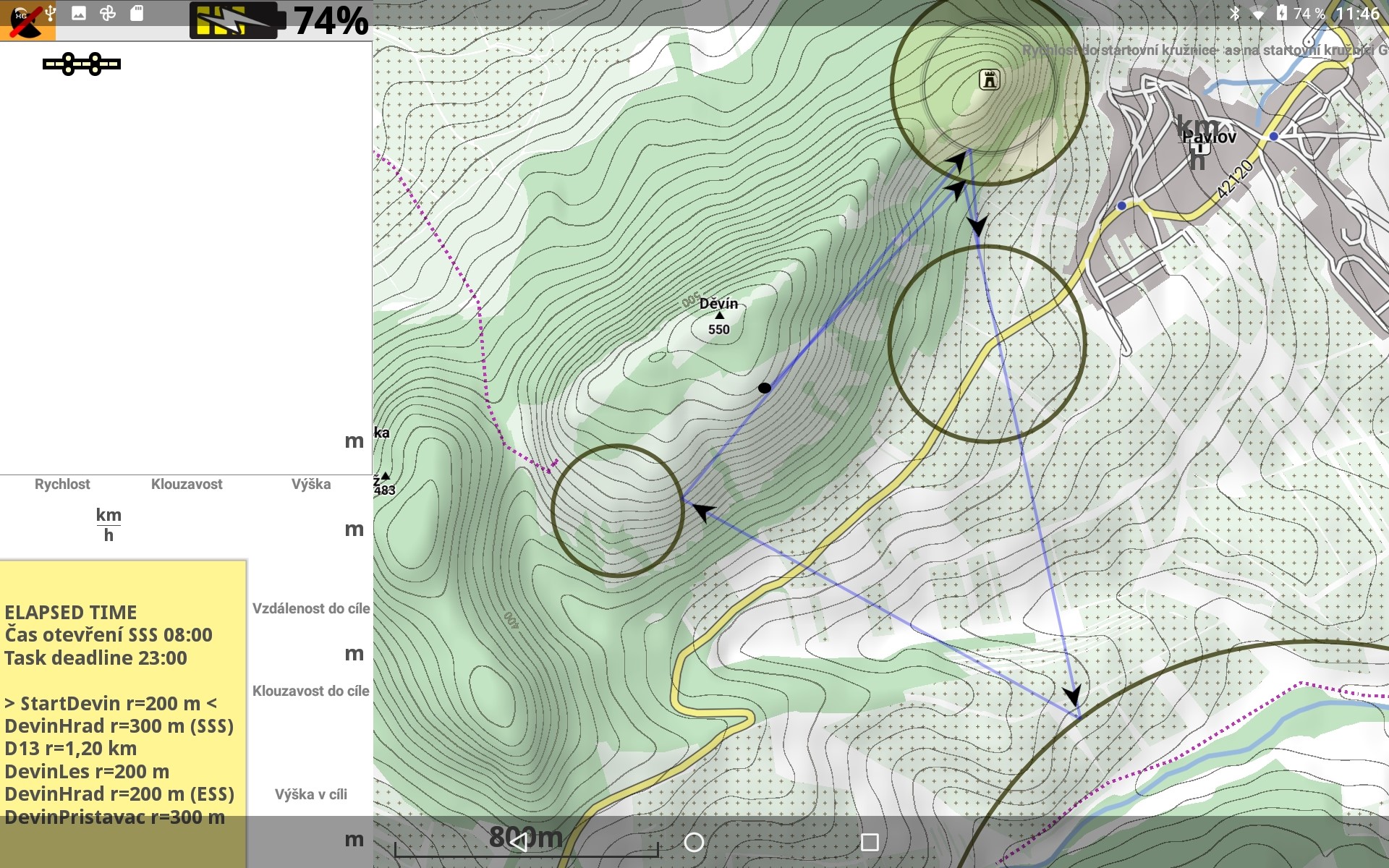
Task: Tap the route arrowhead at DevinLes cylinder
Action: [703, 511]
